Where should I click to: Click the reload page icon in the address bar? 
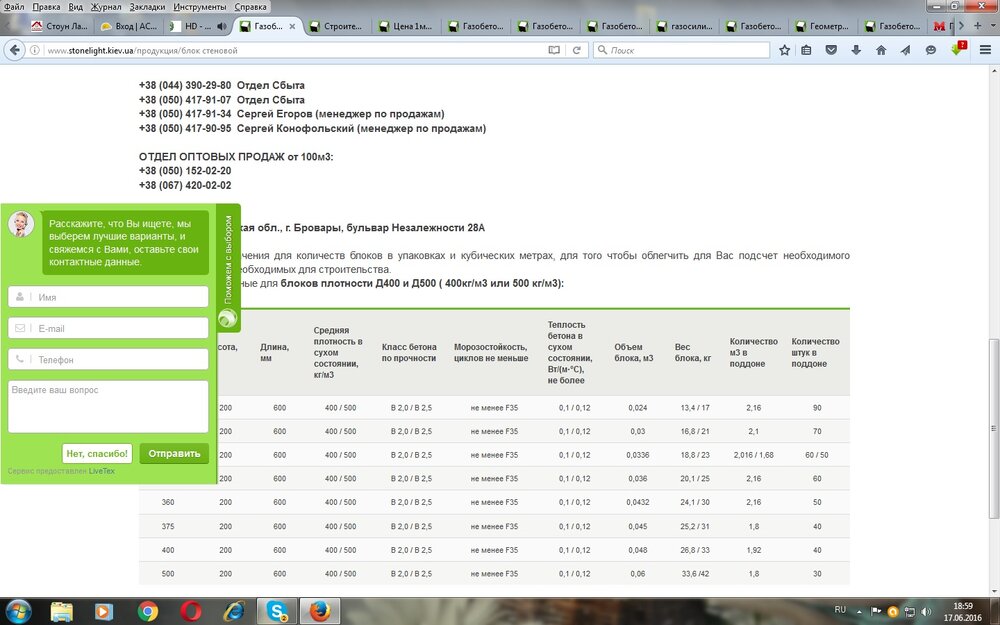(577, 49)
